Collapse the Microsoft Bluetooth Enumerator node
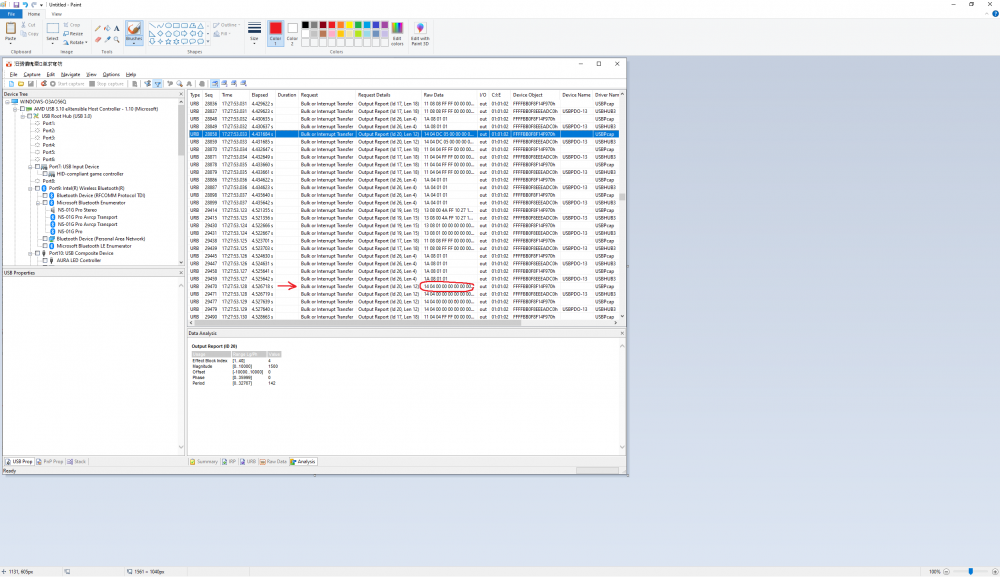Image resolution: width=1000 pixels, height=577 pixels. click(x=37, y=202)
